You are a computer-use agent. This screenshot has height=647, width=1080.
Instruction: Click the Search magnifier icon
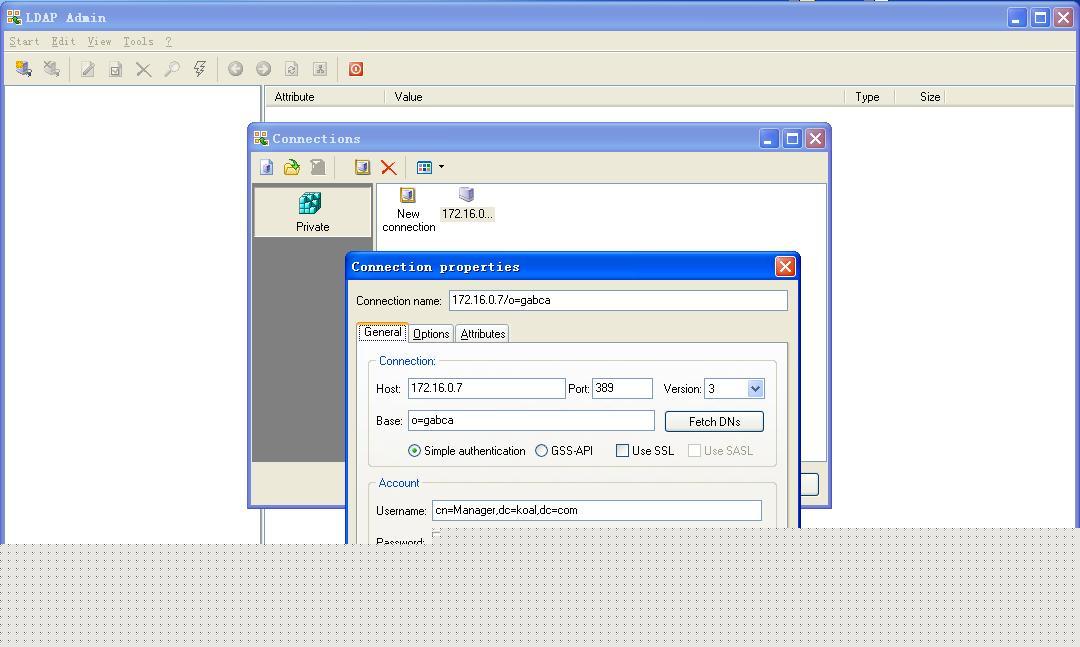coord(172,69)
